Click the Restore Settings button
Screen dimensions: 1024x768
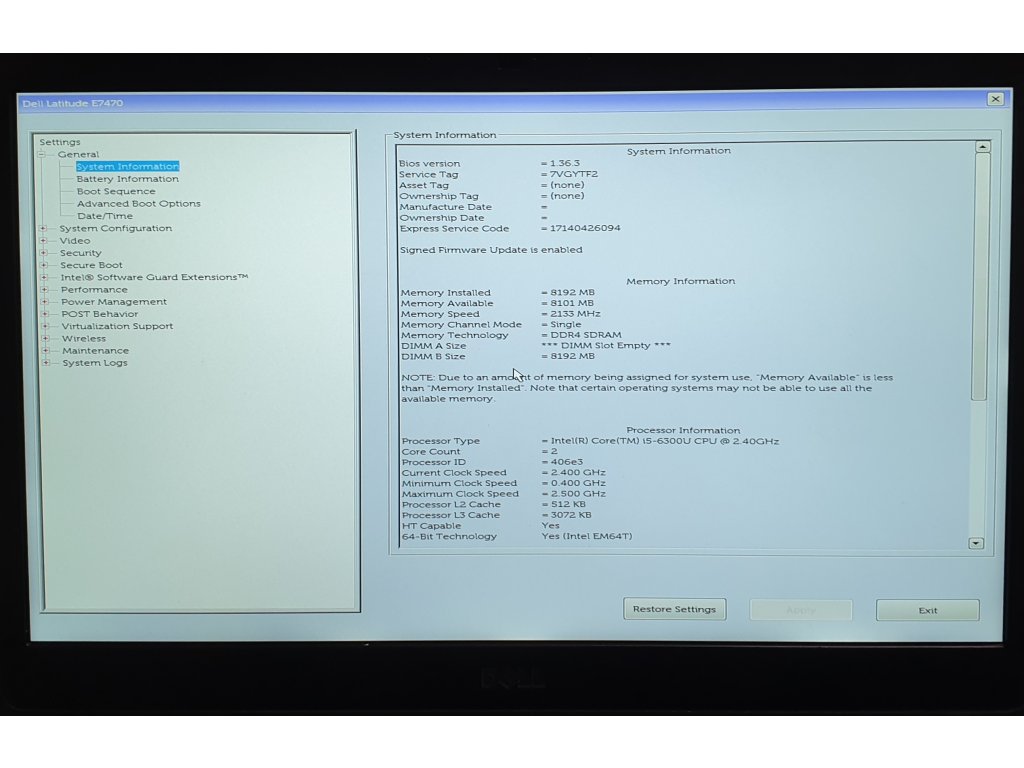pos(675,609)
